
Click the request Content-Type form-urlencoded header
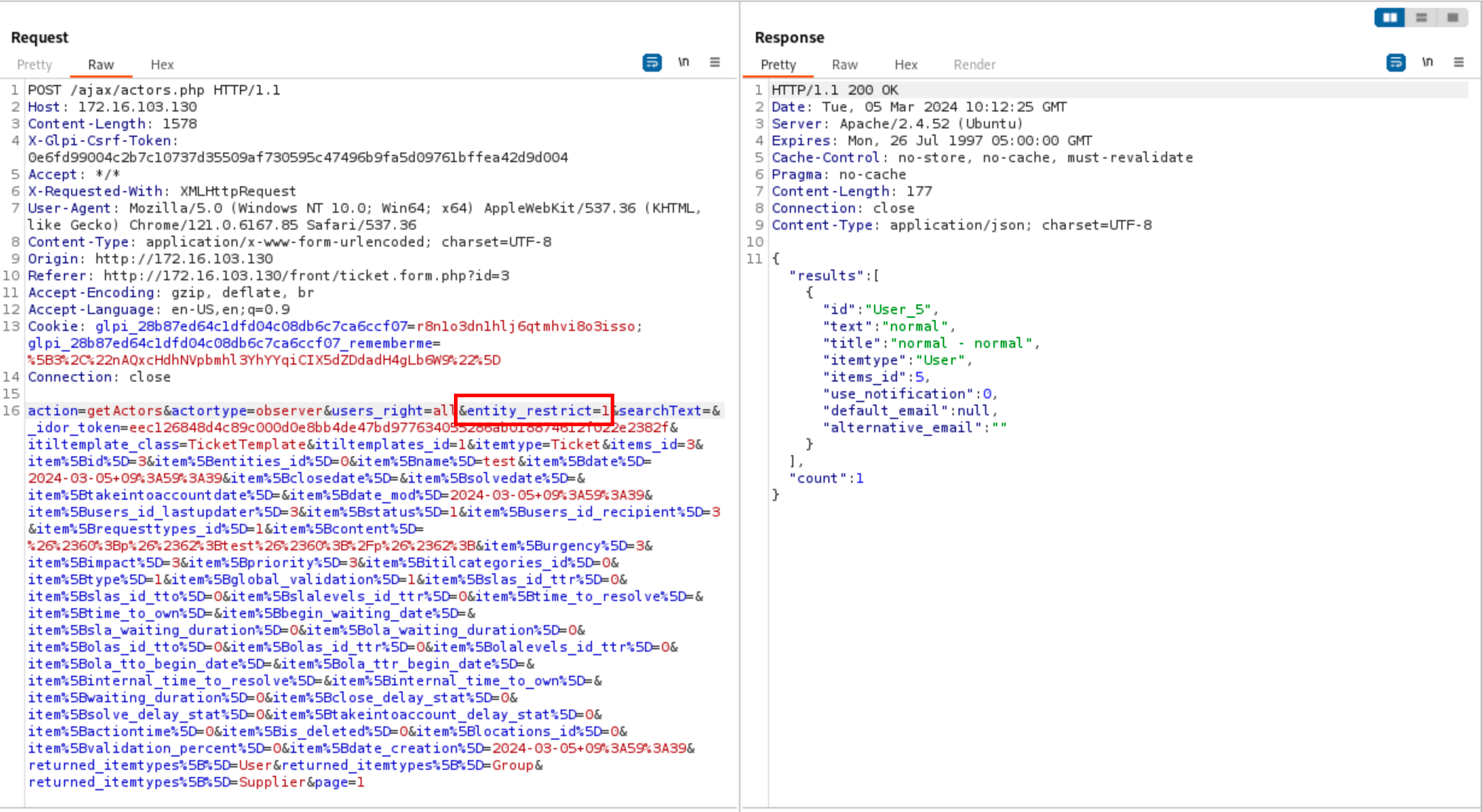pyautogui.click(x=289, y=242)
